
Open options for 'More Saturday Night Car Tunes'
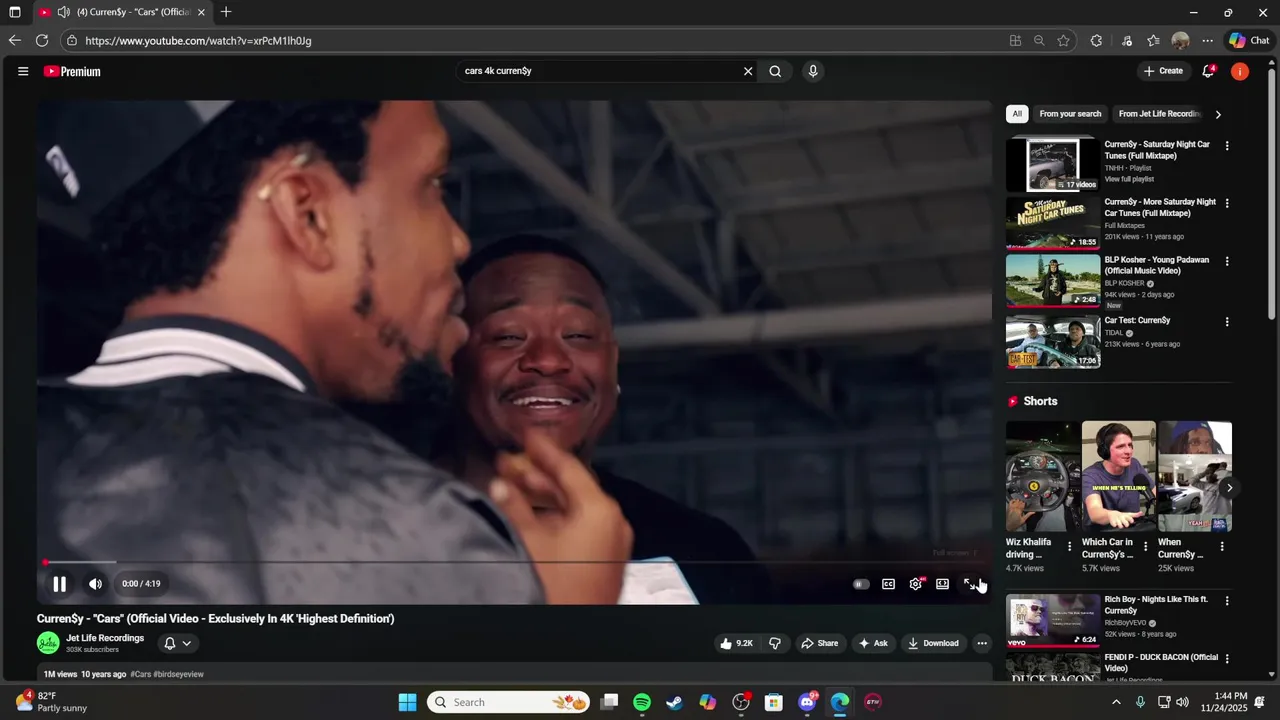(1227, 203)
